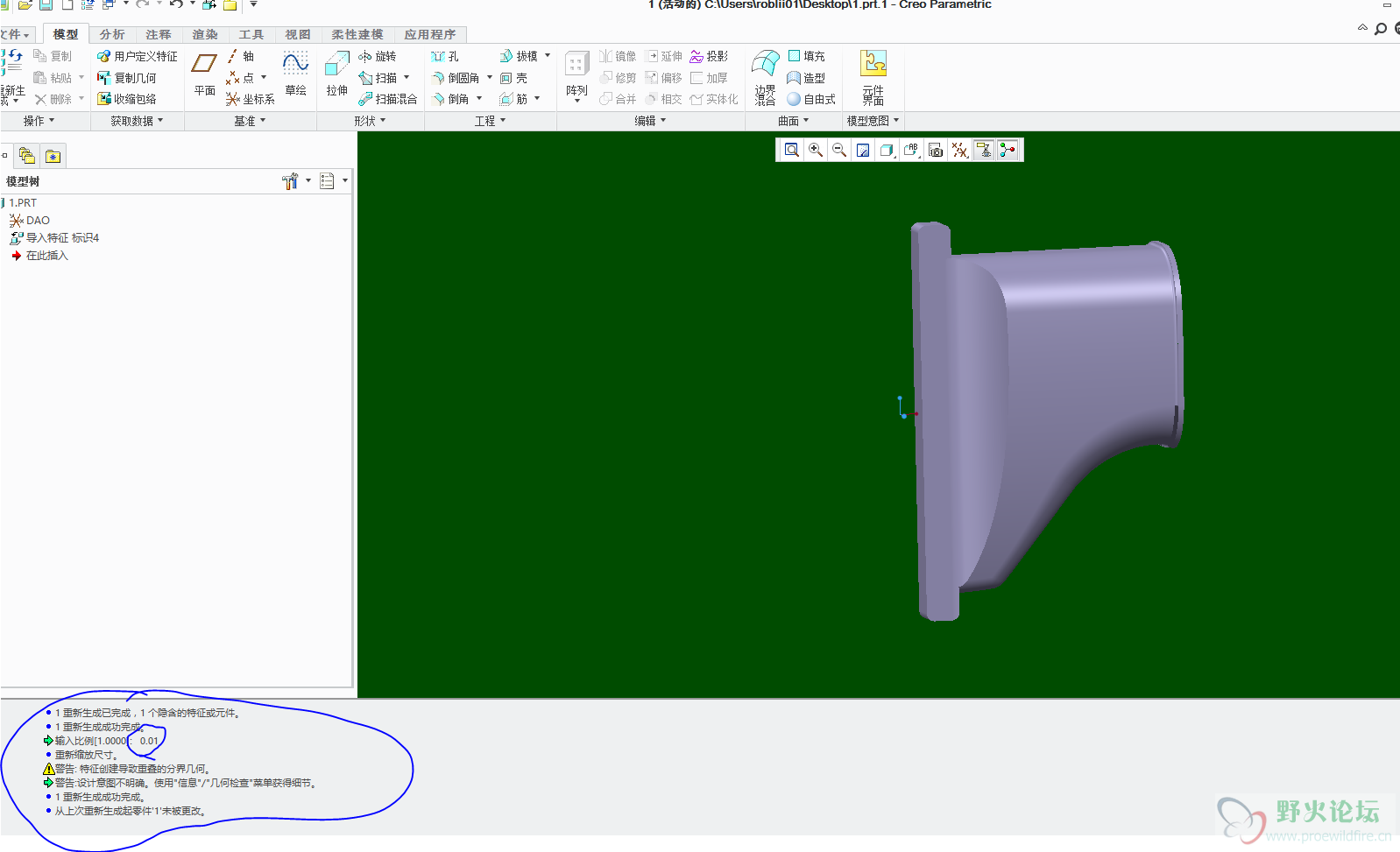Zoom in using graphics toolbar magnifier
Screen dimensions: 1400x852
(x=816, y=150)
